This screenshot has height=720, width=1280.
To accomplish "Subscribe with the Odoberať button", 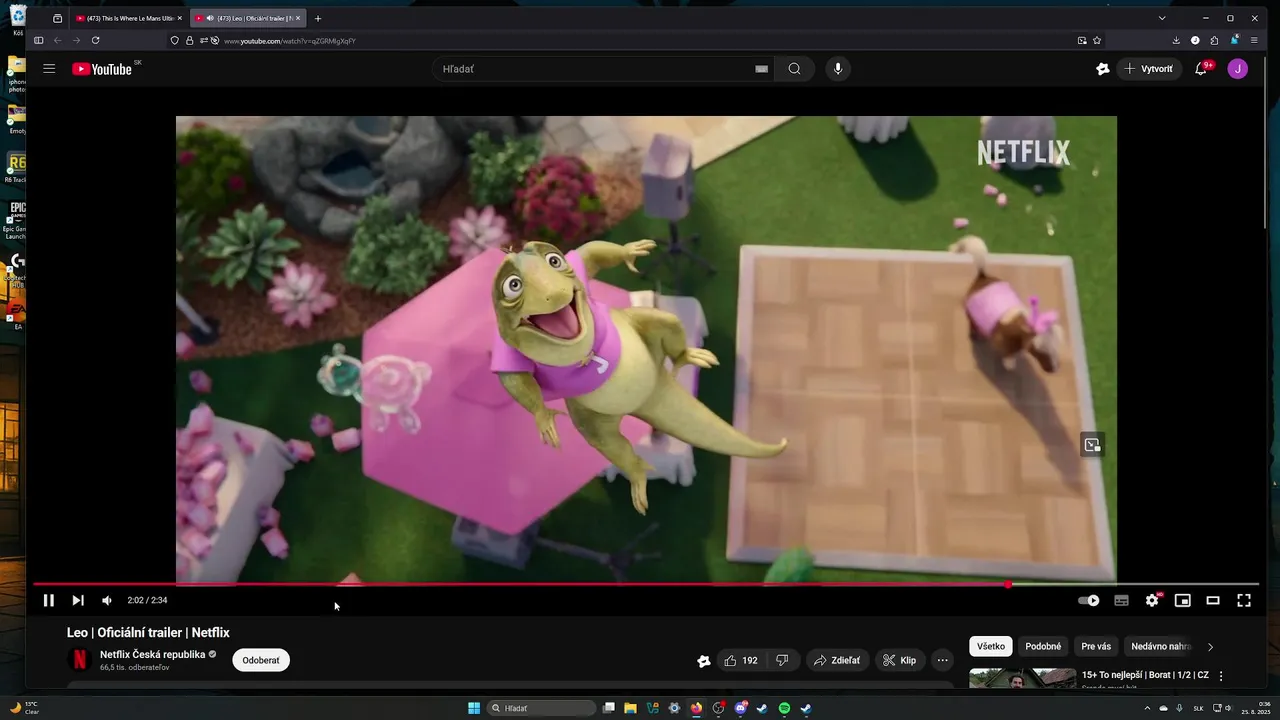I will [x=261, y=660].
